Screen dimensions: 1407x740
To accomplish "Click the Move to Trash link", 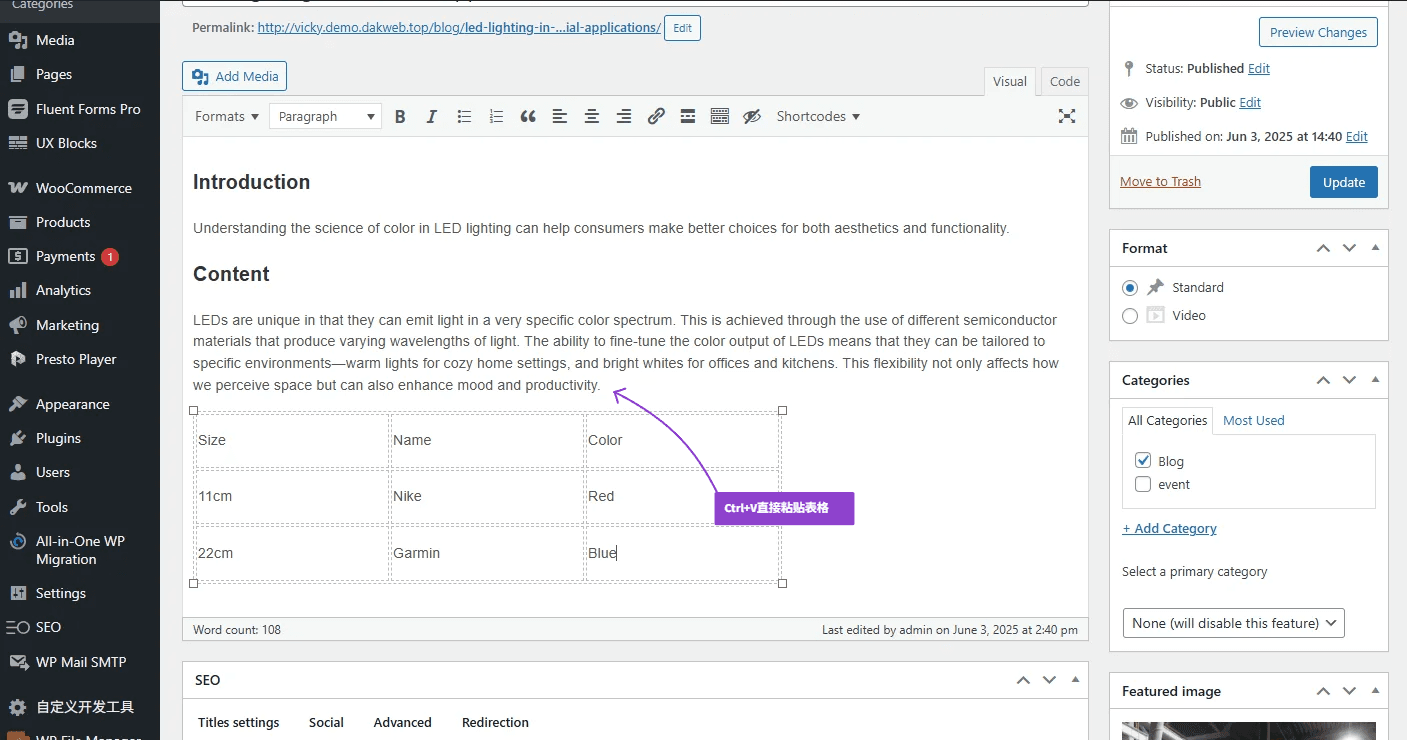I will point(1160,182).
